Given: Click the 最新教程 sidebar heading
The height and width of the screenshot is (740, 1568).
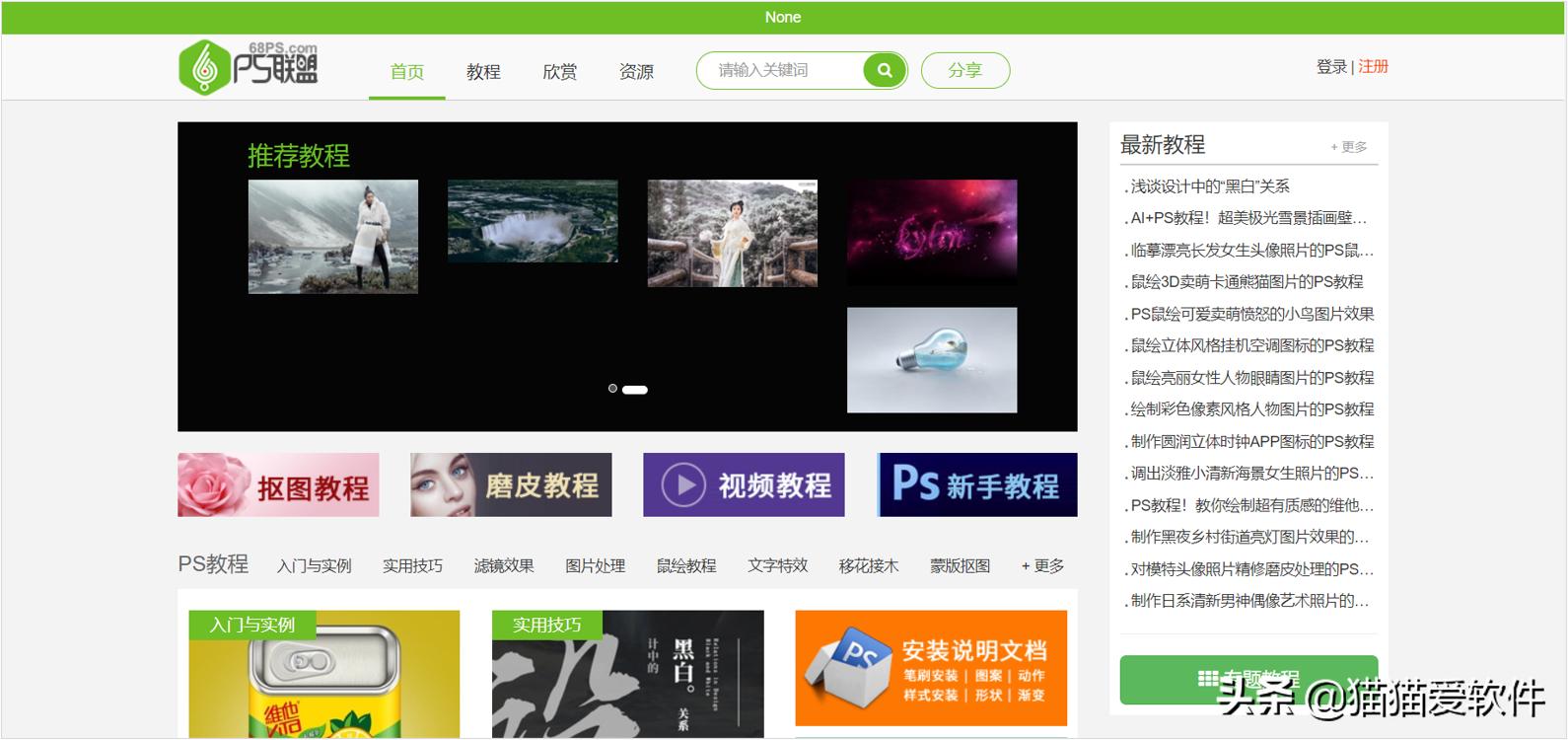Looking at the screenshot, I should [x=1163, y=145].
